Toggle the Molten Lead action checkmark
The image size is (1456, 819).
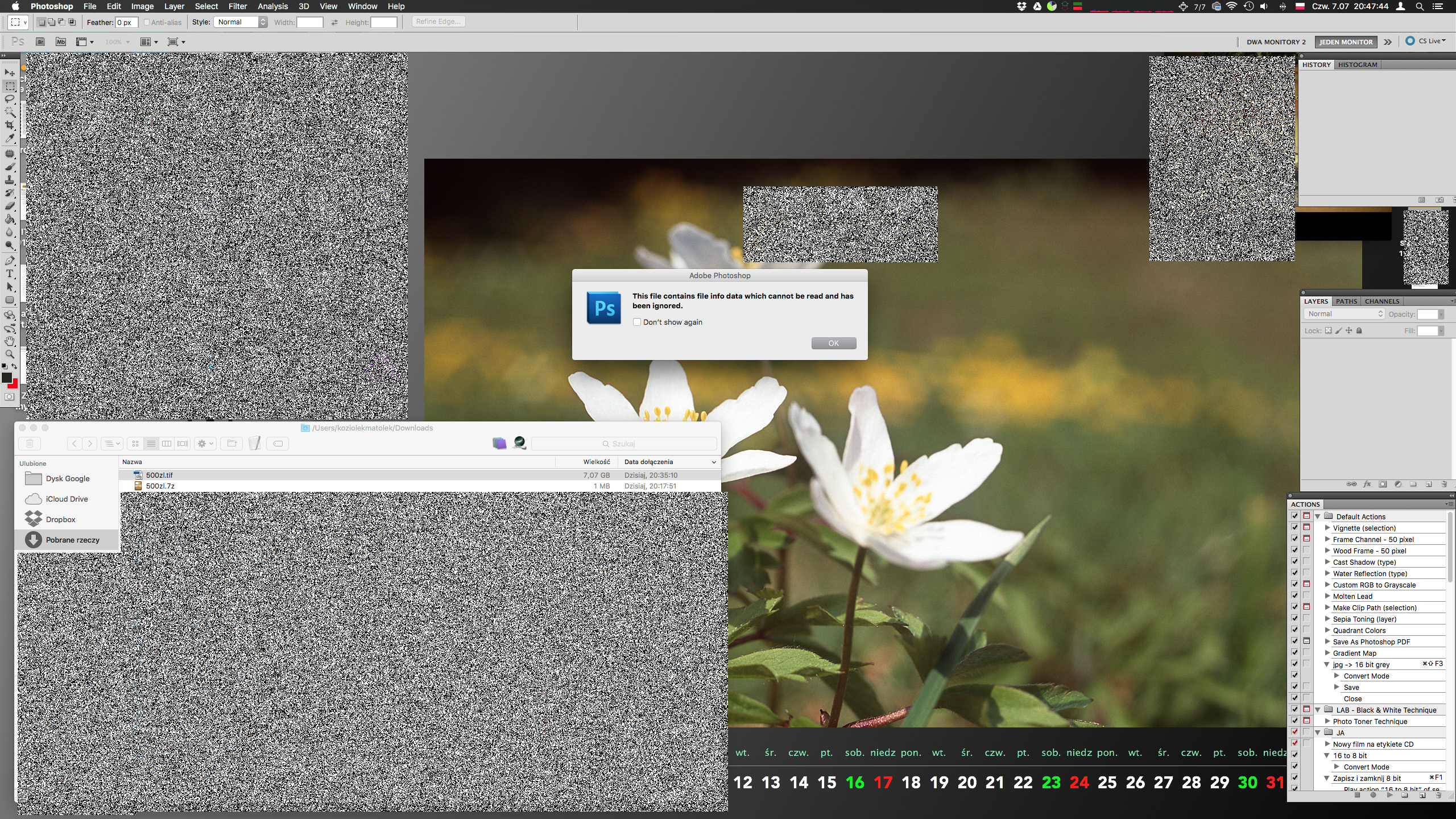coord(1294,596)
